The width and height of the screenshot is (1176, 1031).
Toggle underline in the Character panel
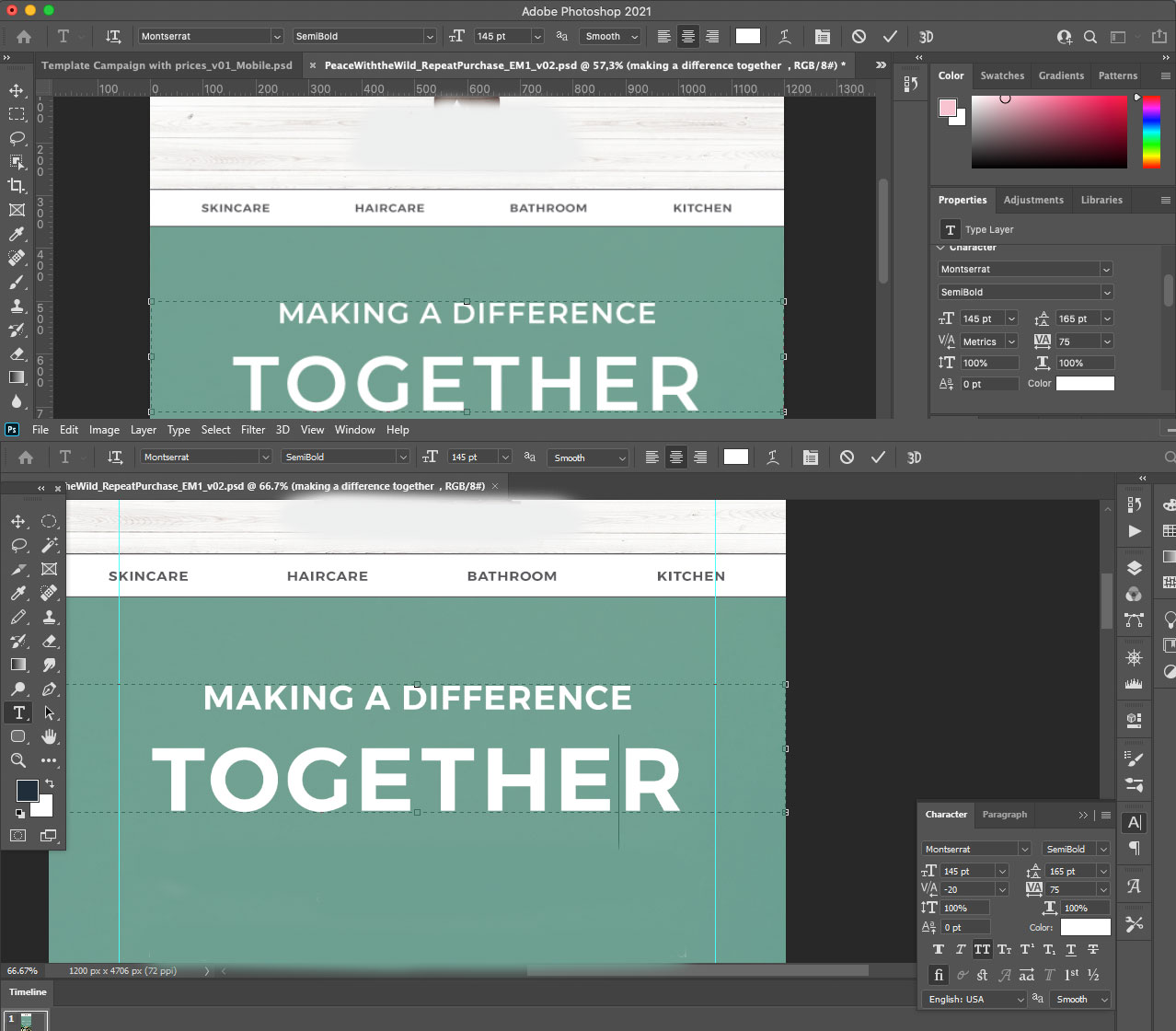1070,949
